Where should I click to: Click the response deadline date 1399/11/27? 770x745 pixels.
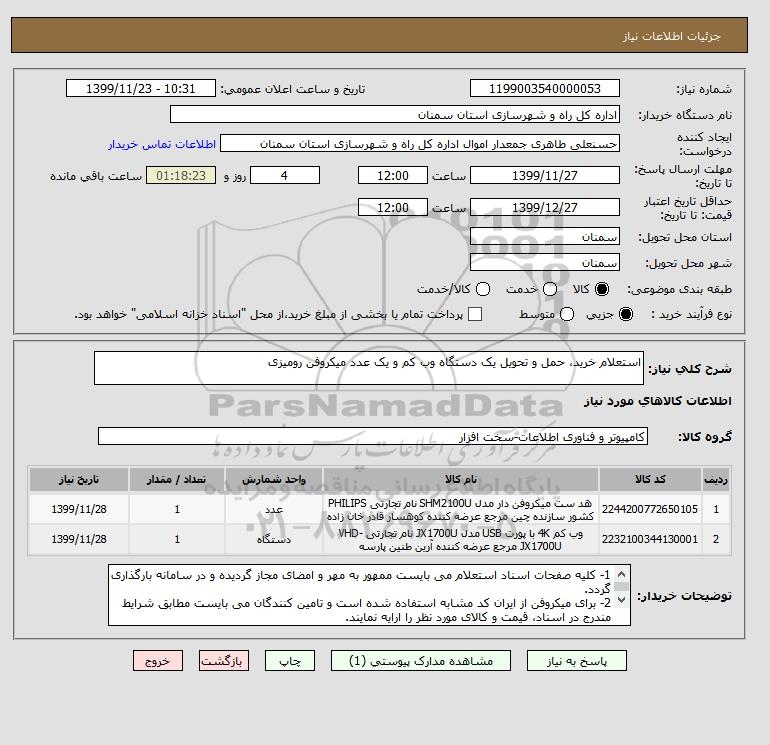pyautogui.click(x=545, y=175)
